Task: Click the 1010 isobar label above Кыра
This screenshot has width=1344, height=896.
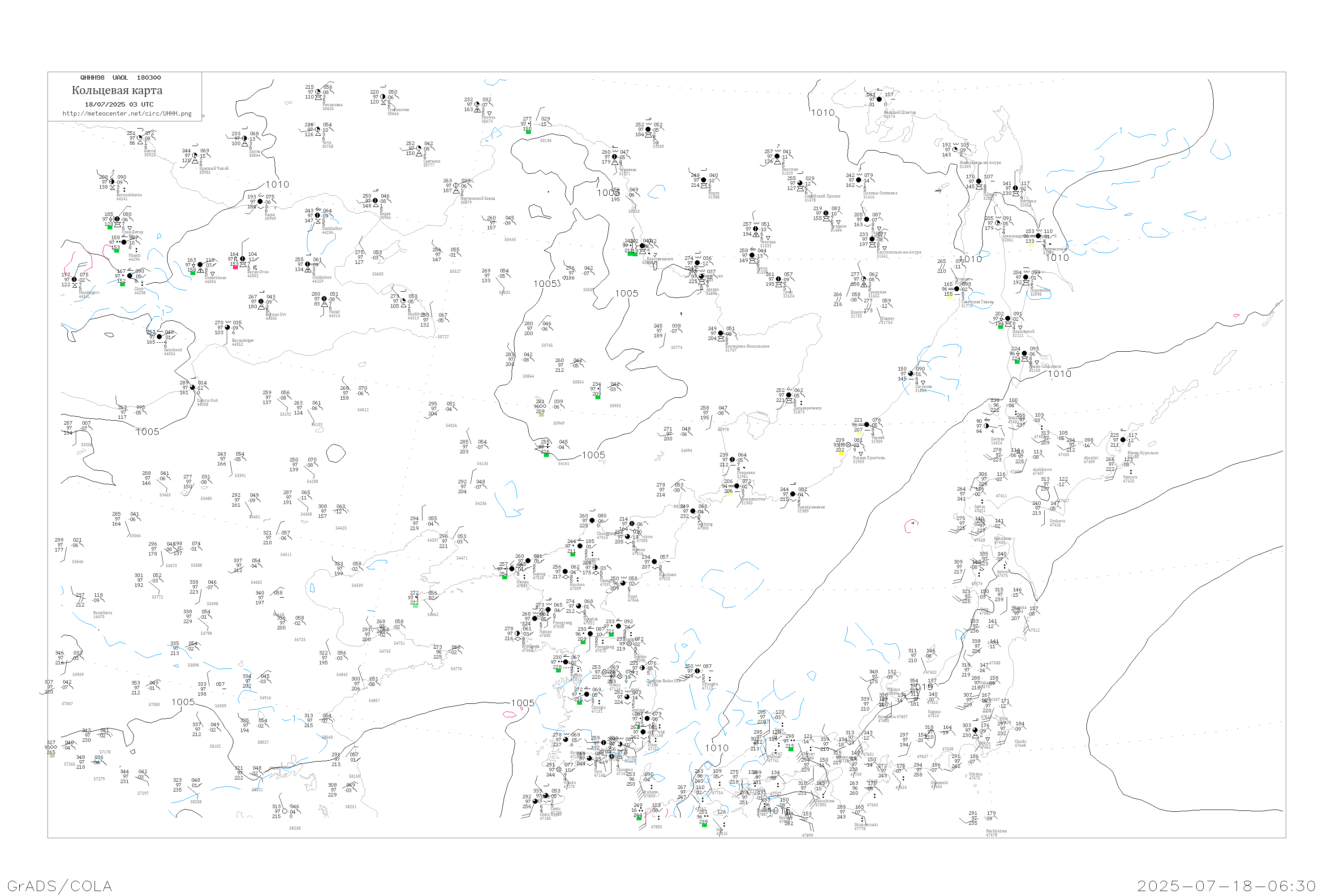Action: tap(277, 185)
